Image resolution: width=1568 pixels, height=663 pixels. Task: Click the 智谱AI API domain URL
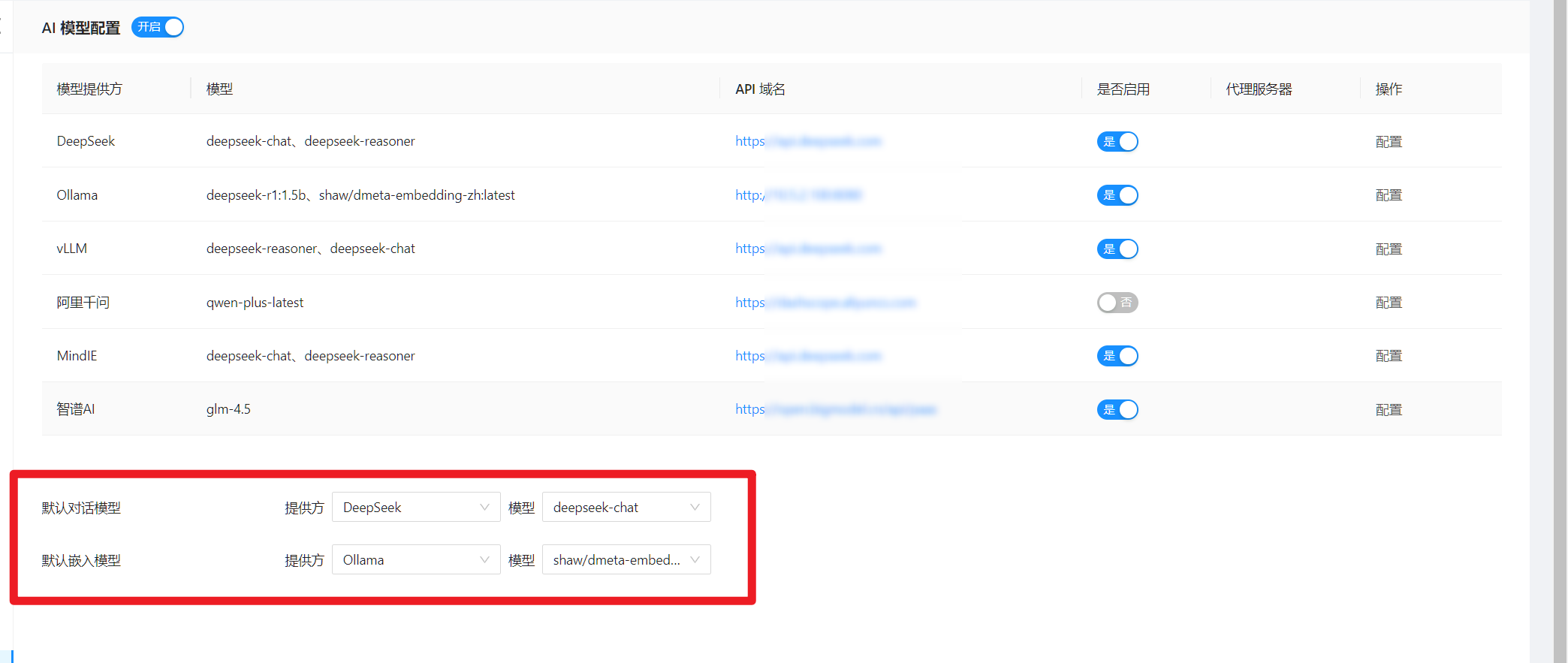pyautogui.click(x=835, y=409)
